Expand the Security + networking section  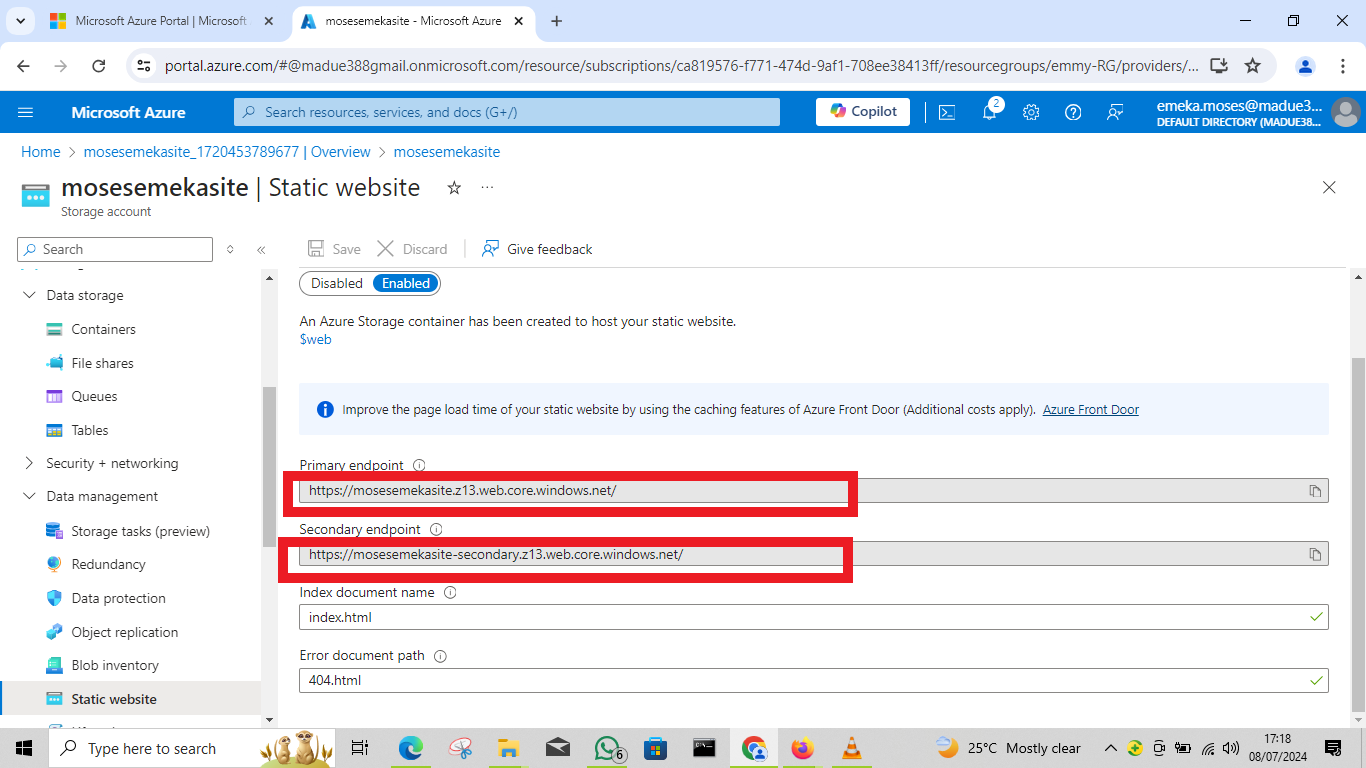[x=27, y=463]
